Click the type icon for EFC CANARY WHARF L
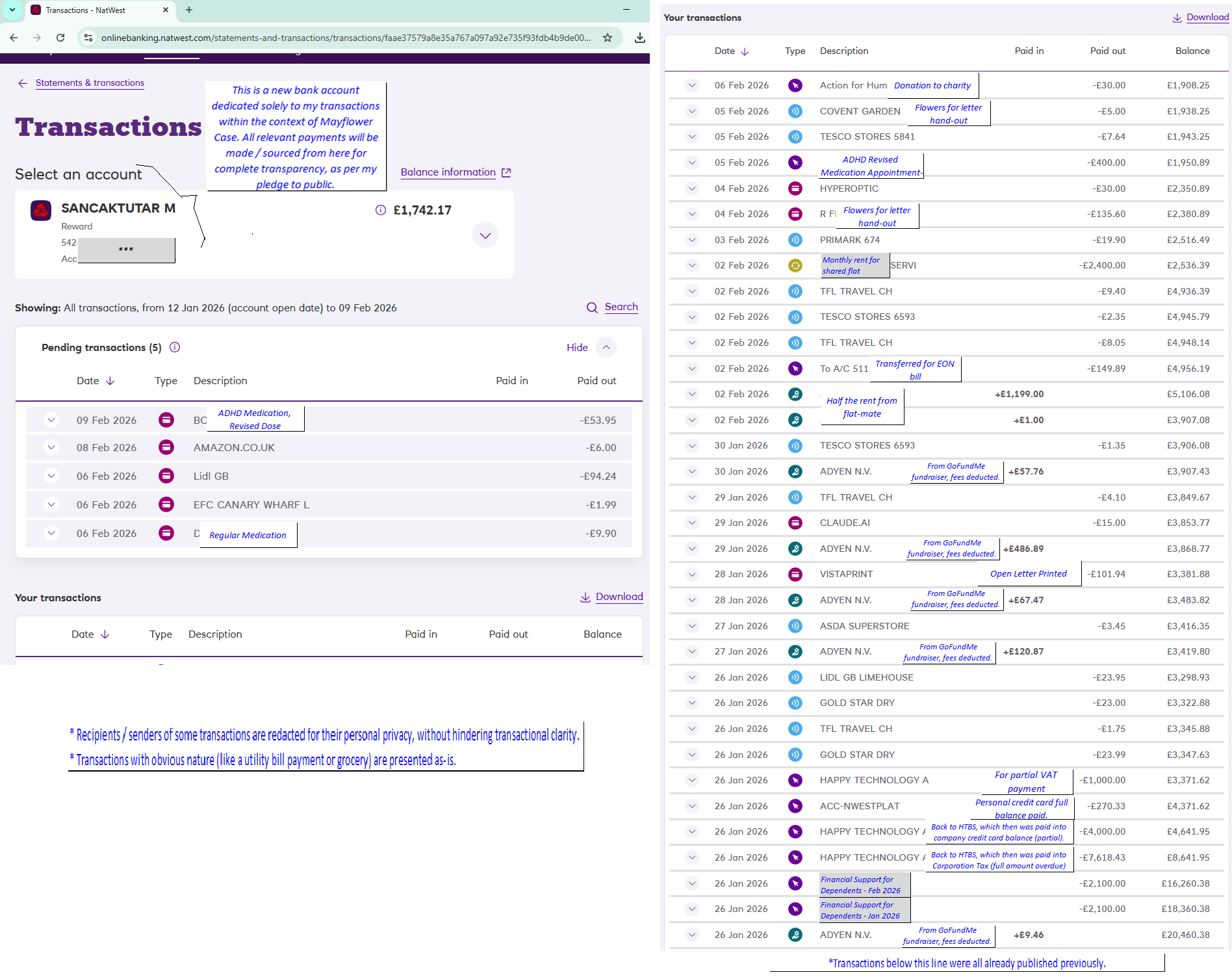Screen dimensions: 1232x977 tap(166, 504)
